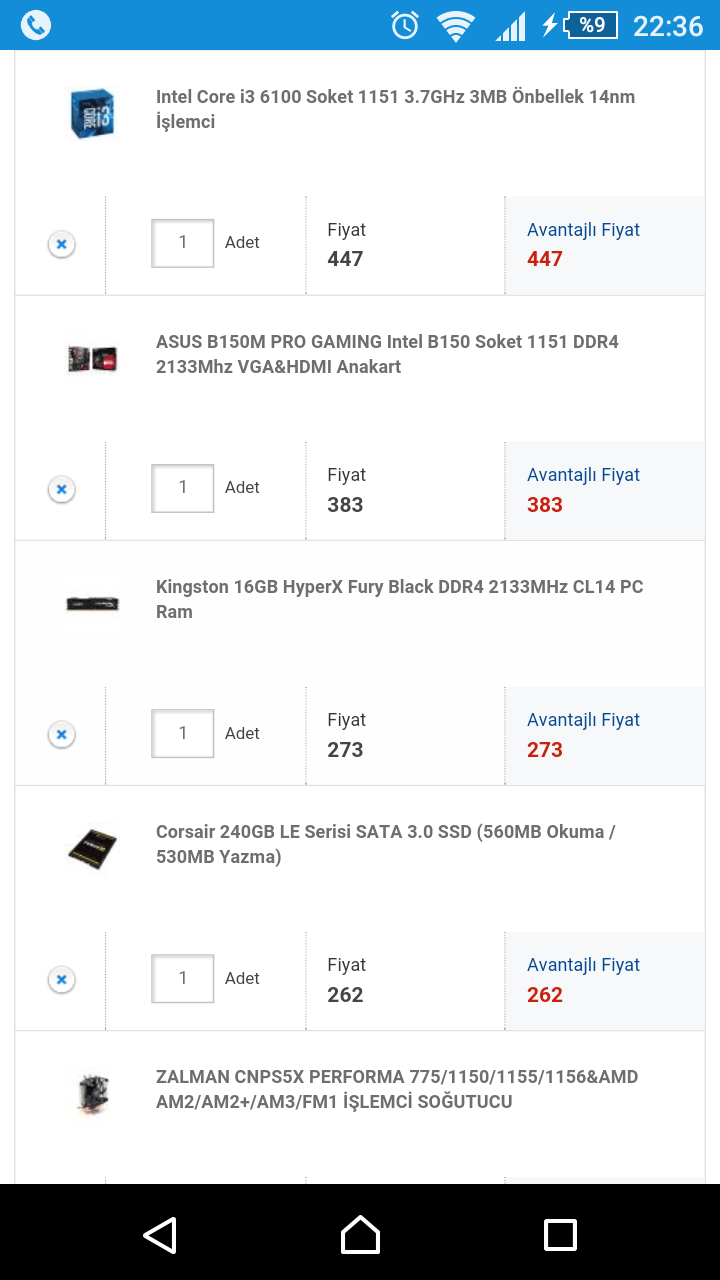Edit quantity field for Intel Core i3
Image resolution: width=720 pixels, height=1280 pixels.
tap(183, 243)
